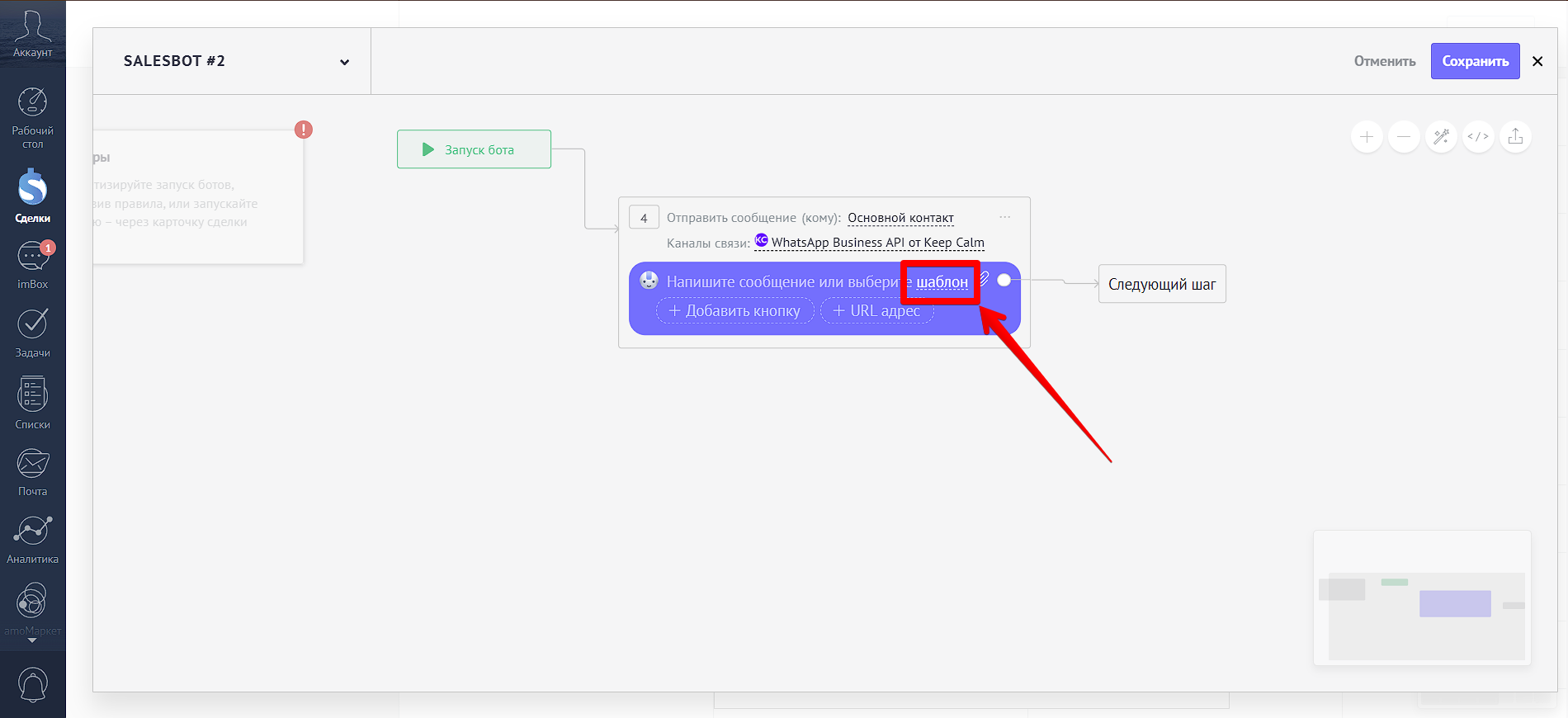
Task: Click the magic wand auto-arrange icon
Action: click(x=1441, y=136)
